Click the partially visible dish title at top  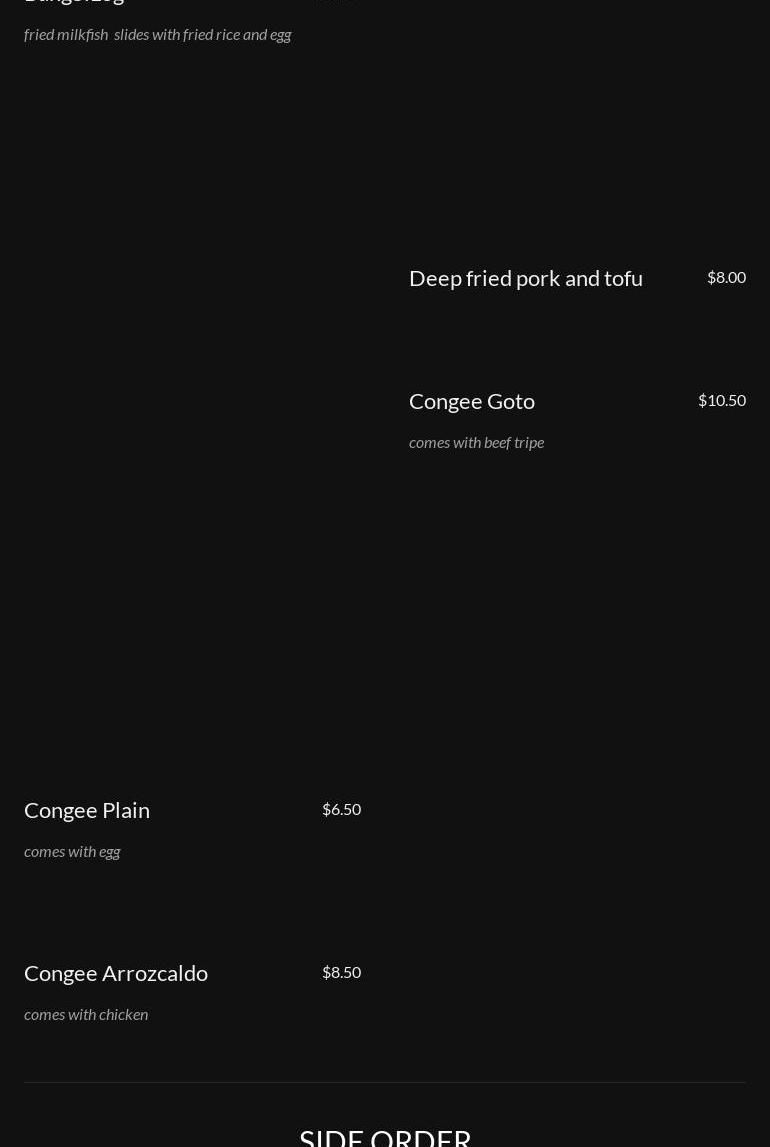point(74,1)
